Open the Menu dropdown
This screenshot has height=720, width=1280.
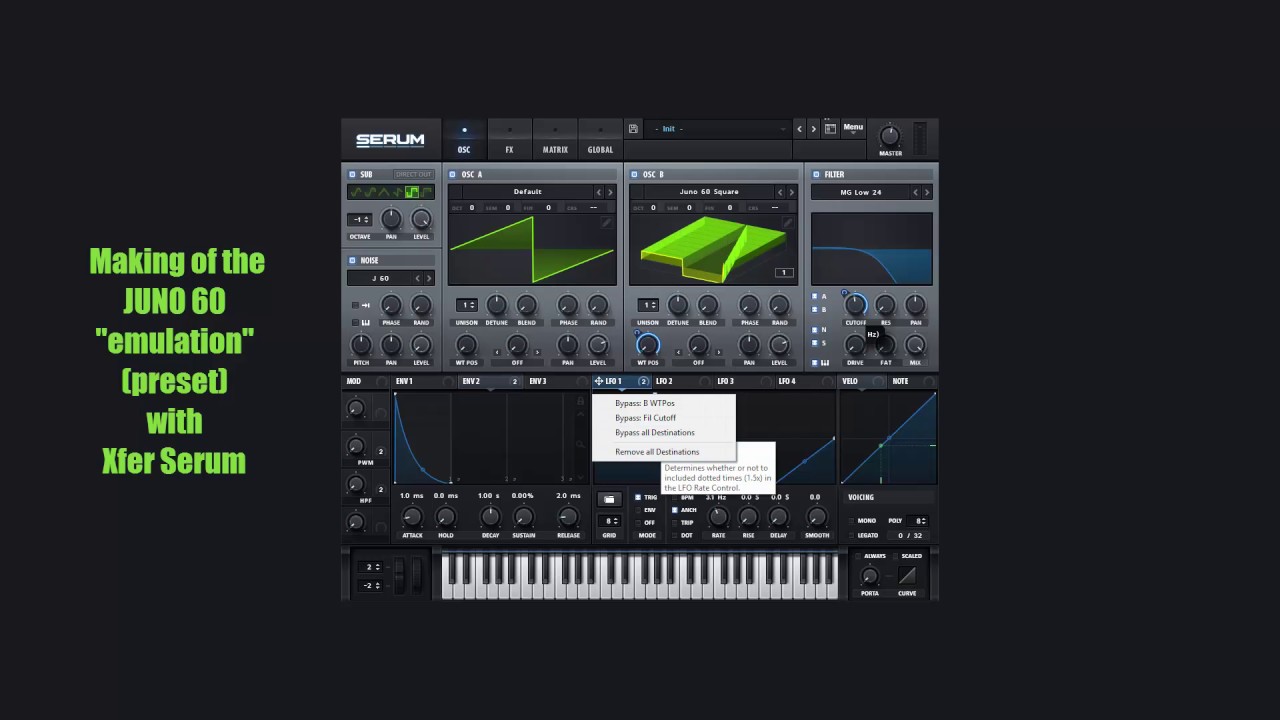[x=853, y=127]
